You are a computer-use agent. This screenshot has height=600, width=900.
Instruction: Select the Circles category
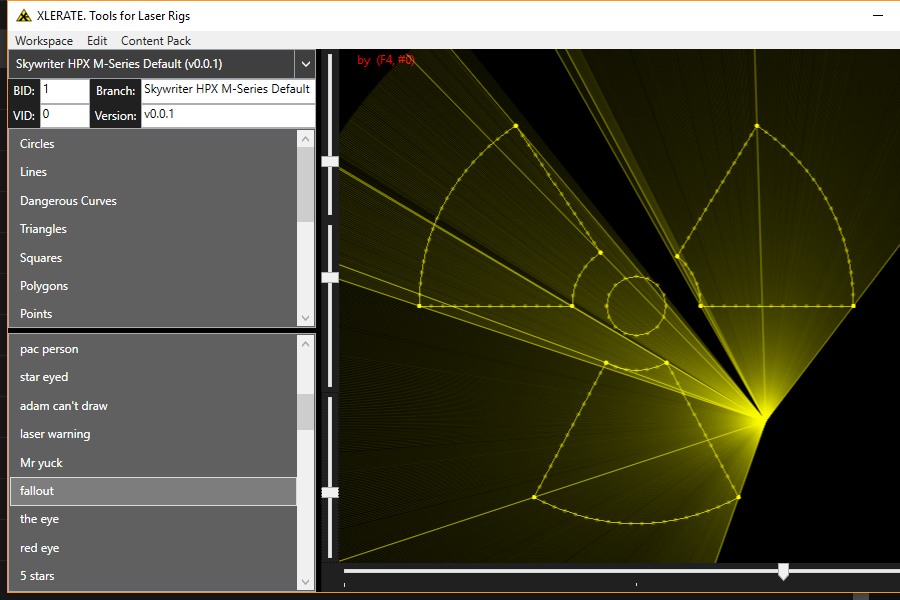(38, 144)
